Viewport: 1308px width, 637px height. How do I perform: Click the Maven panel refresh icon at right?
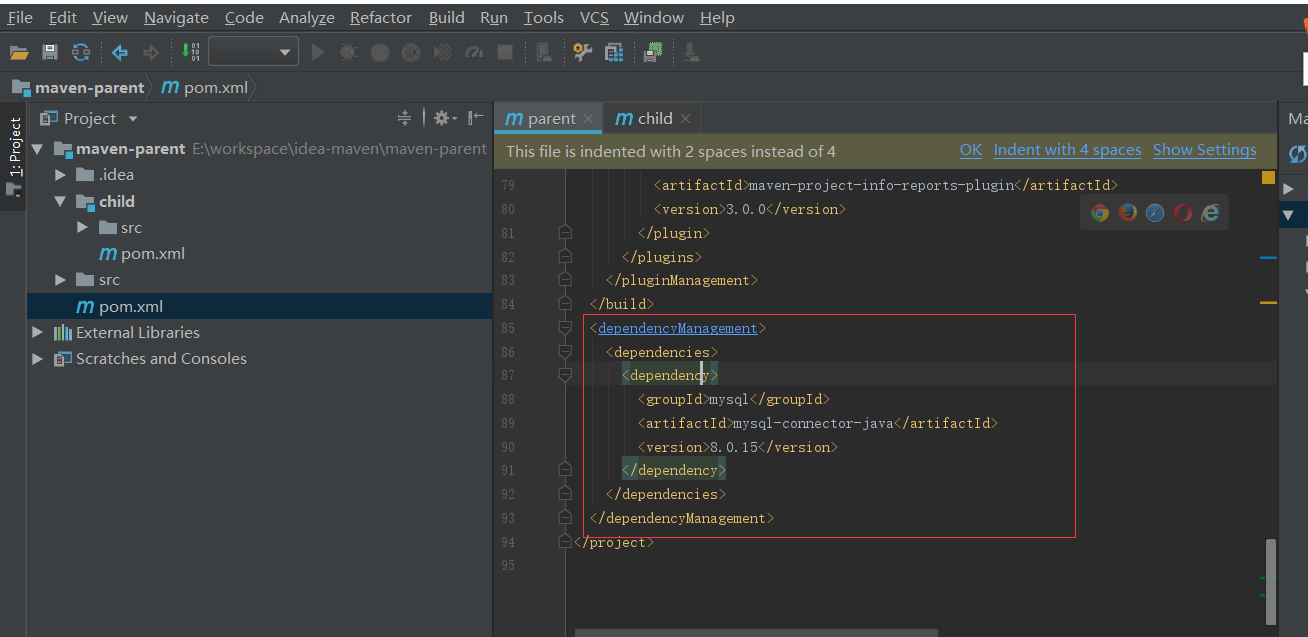coord(1298,153)
